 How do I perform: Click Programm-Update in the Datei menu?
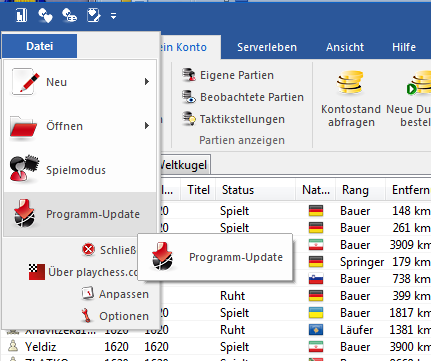80,214
